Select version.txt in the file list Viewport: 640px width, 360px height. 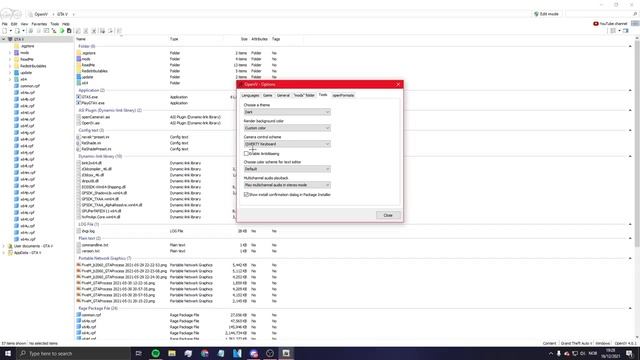click(x=90, y=251)
